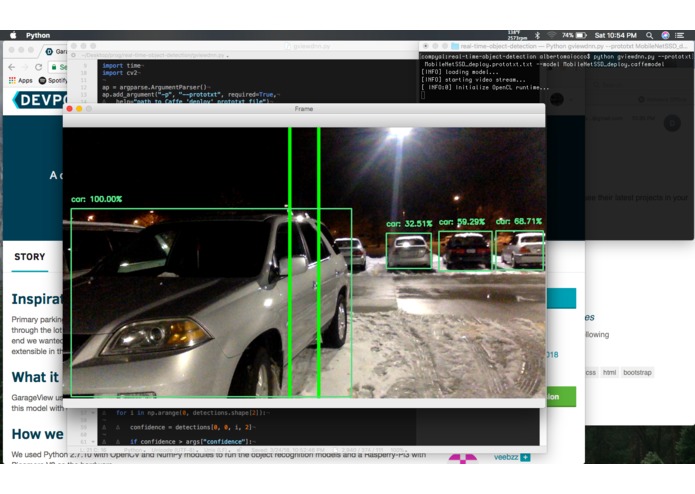Click the file path dropdown in editor
This screenshot has width=695, height=494.
click(x=155, y=55)
